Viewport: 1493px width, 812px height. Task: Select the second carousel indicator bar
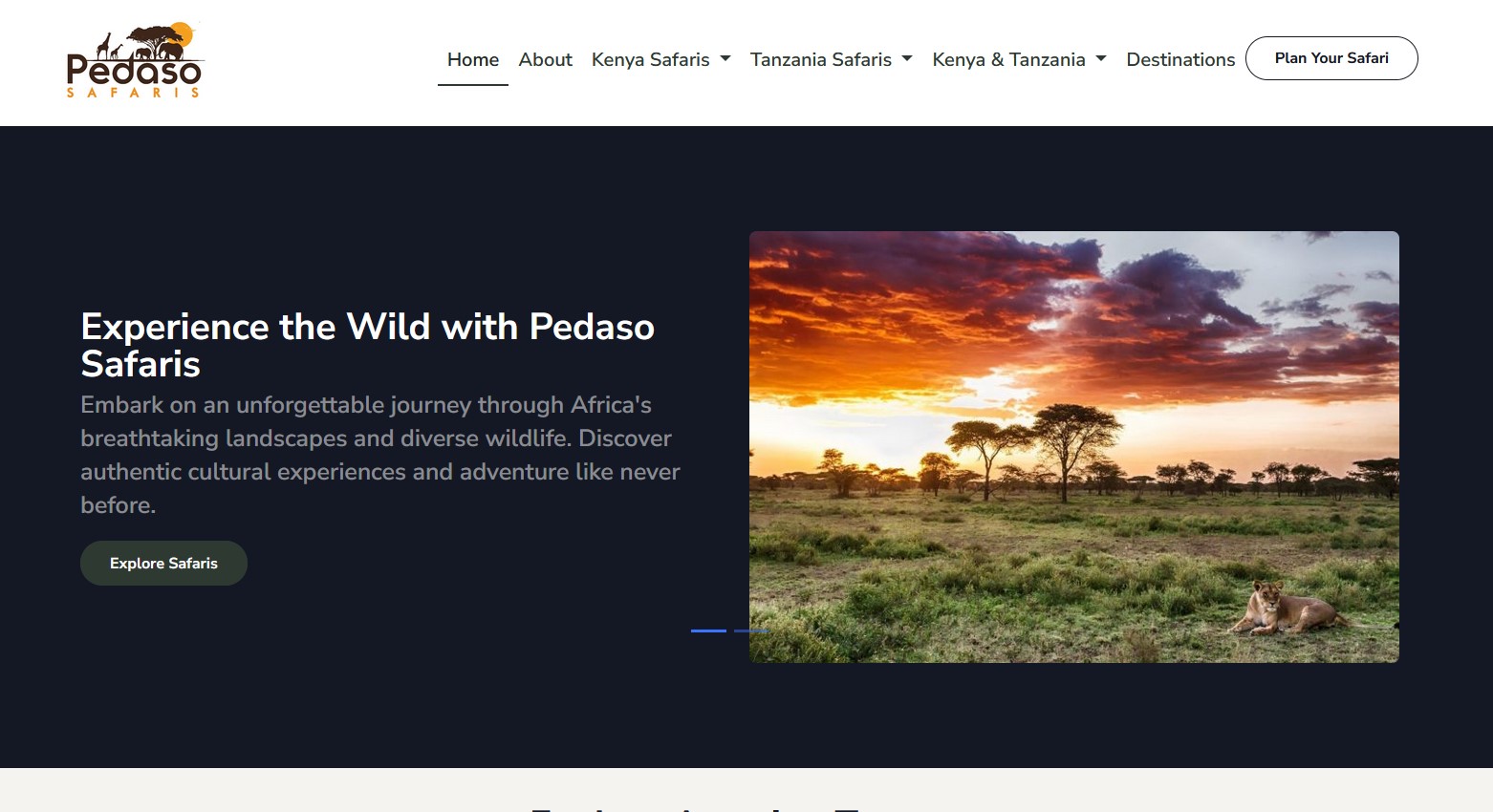pos(752,631)
